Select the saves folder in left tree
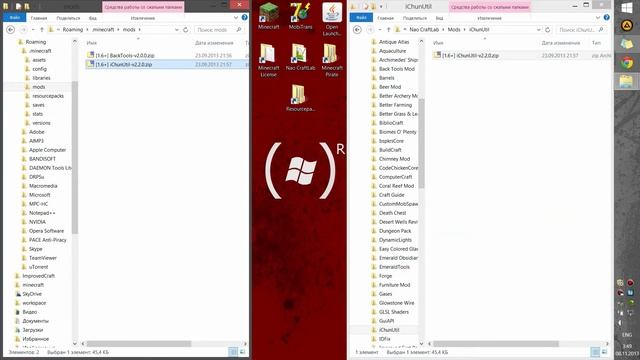 pyautogui.click(x=38, y=105)
